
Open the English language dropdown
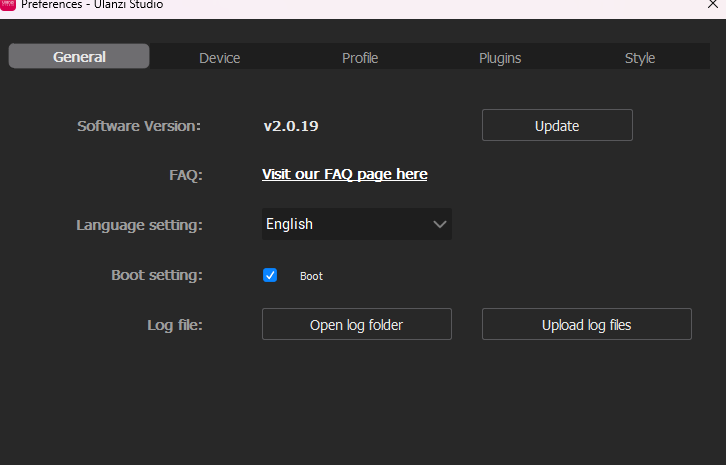pyautogui.click(x=357, y=224)
